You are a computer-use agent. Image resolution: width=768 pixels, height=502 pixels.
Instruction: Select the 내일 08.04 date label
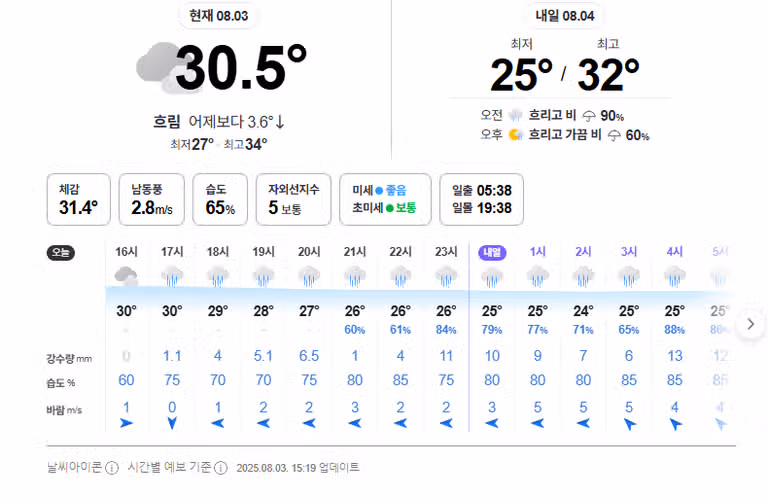565,16
